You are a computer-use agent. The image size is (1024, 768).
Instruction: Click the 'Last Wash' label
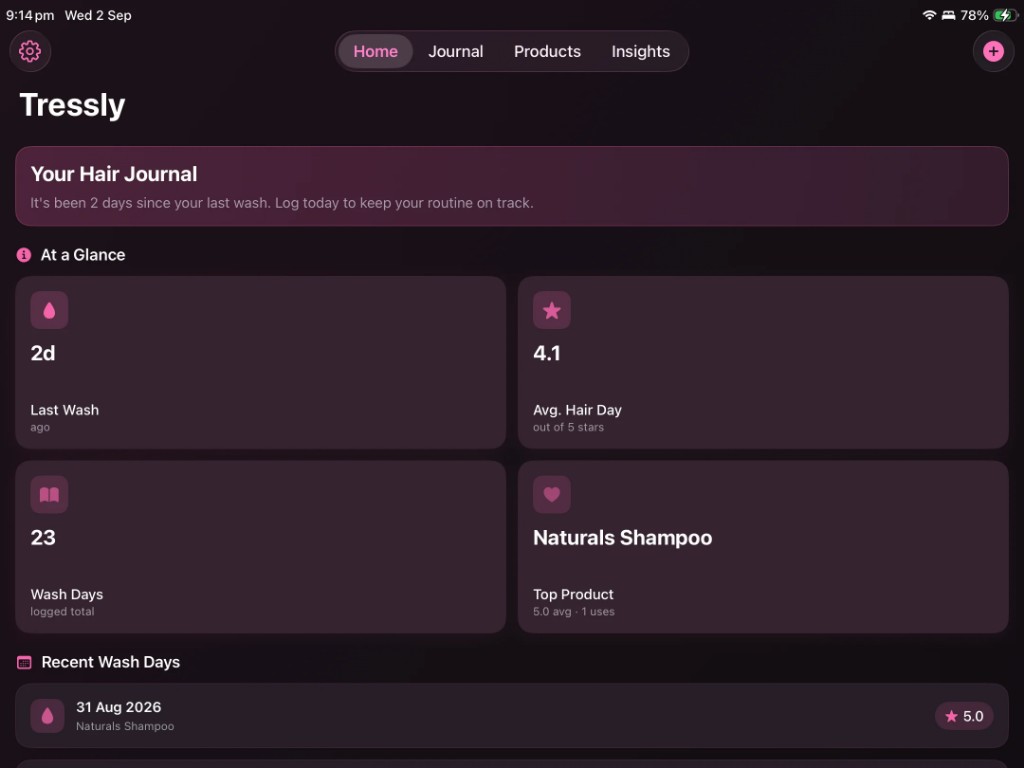(x=65, y=410)
